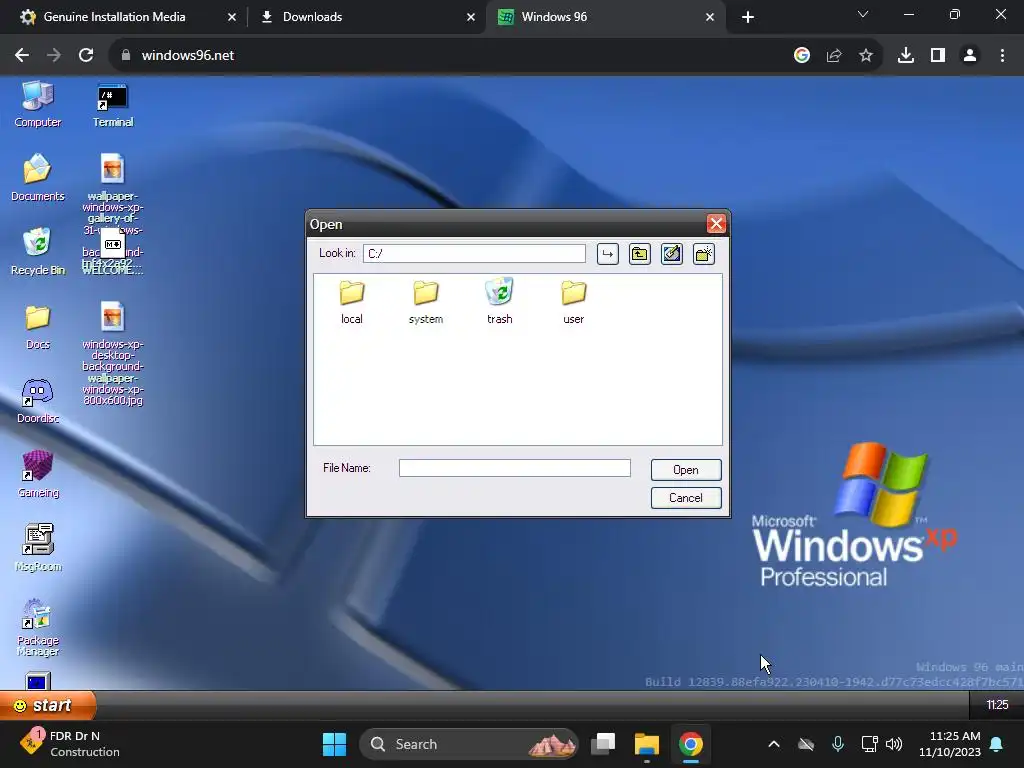1024x768 pixels.
Task: Open the MsgRoom shortcut
Action: pos(37,549)
